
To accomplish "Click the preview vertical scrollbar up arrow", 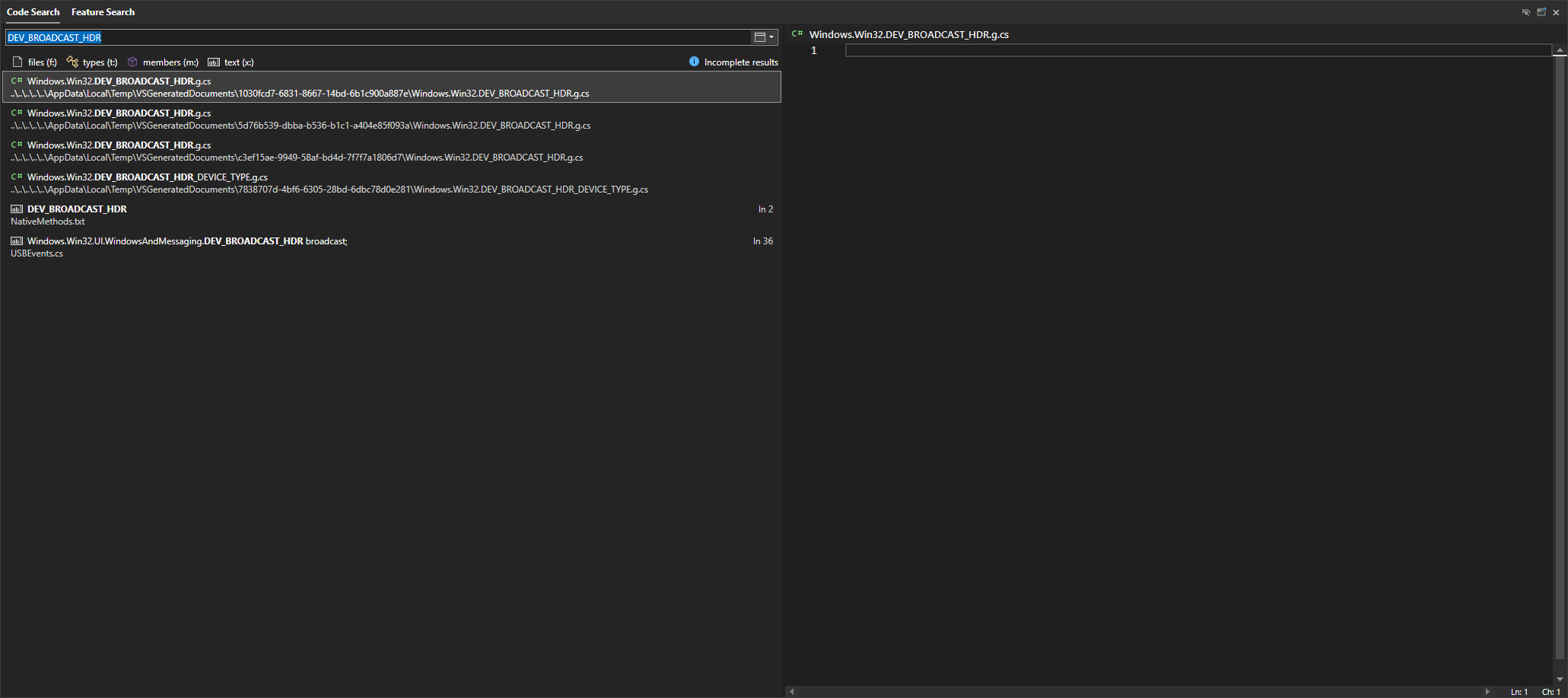I will coord(1560,50).
